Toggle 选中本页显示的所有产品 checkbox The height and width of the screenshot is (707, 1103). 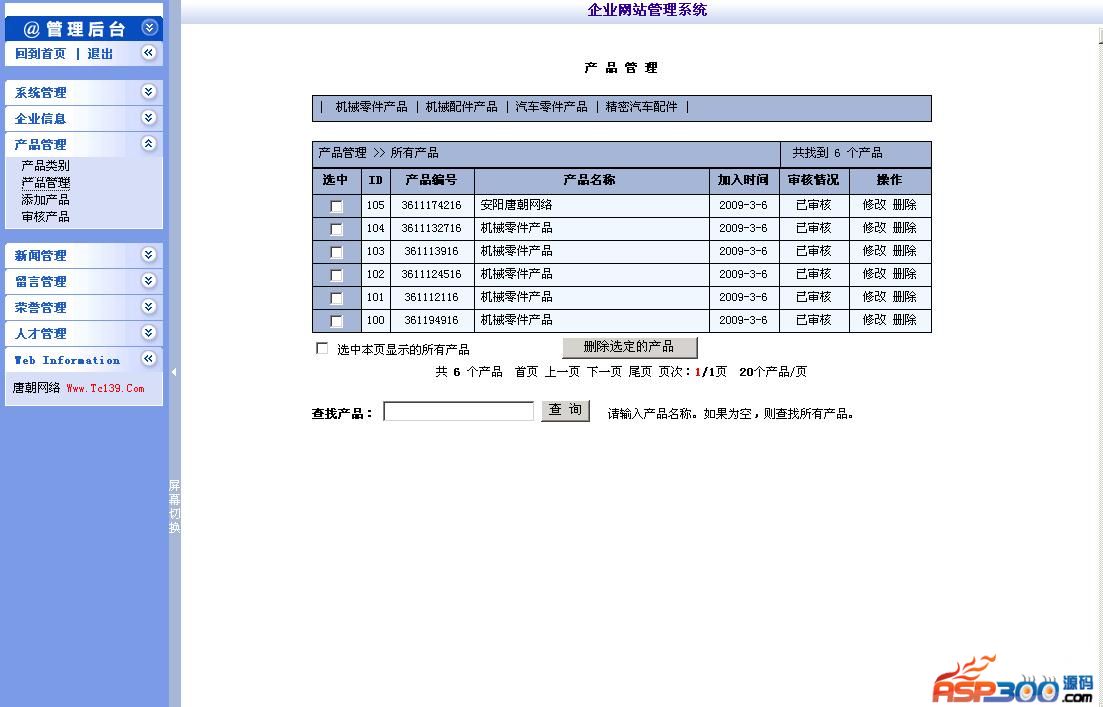pos(322,348)
